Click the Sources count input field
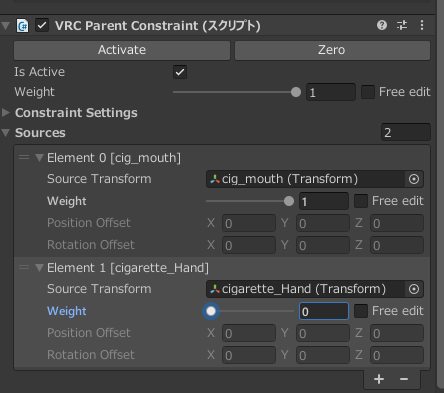The height and width of the screenshot is (393, 444). [406, 133]
